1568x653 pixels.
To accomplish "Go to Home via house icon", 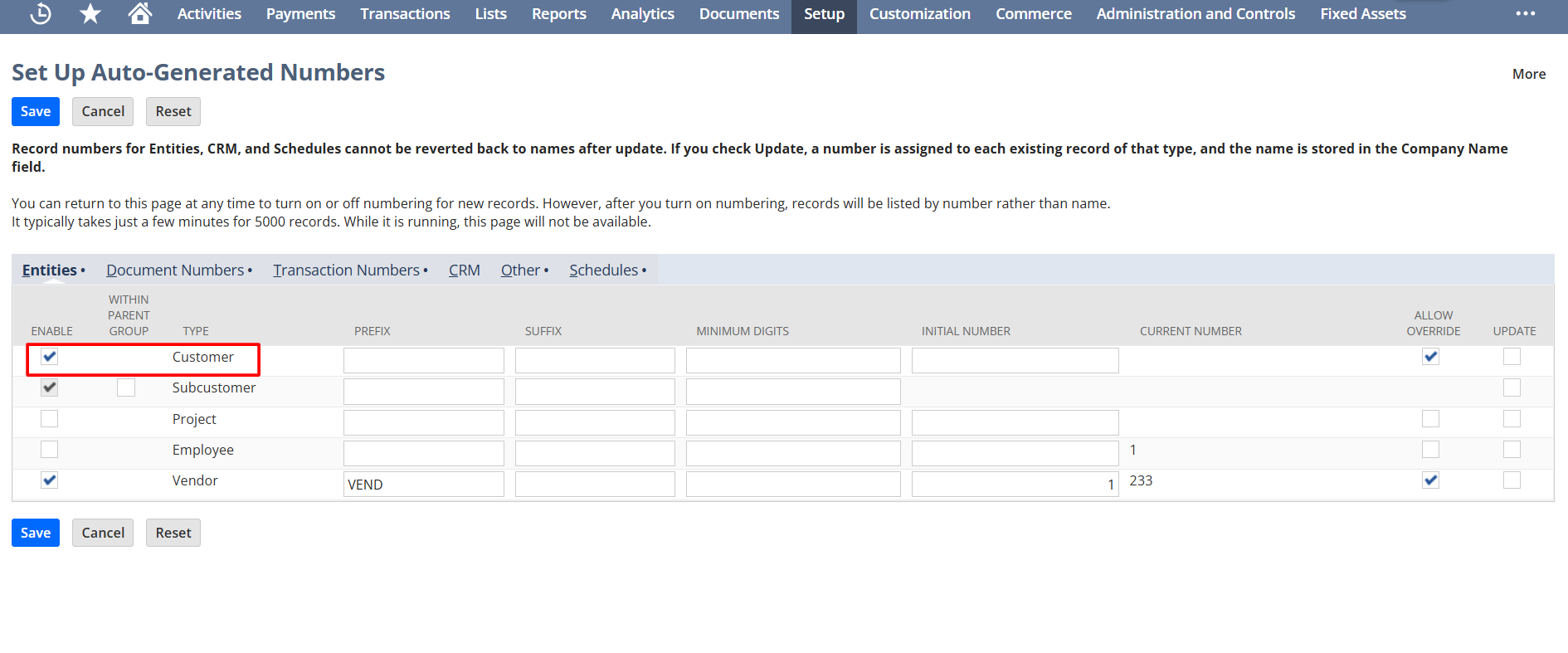I will click(x=140, y=14).
